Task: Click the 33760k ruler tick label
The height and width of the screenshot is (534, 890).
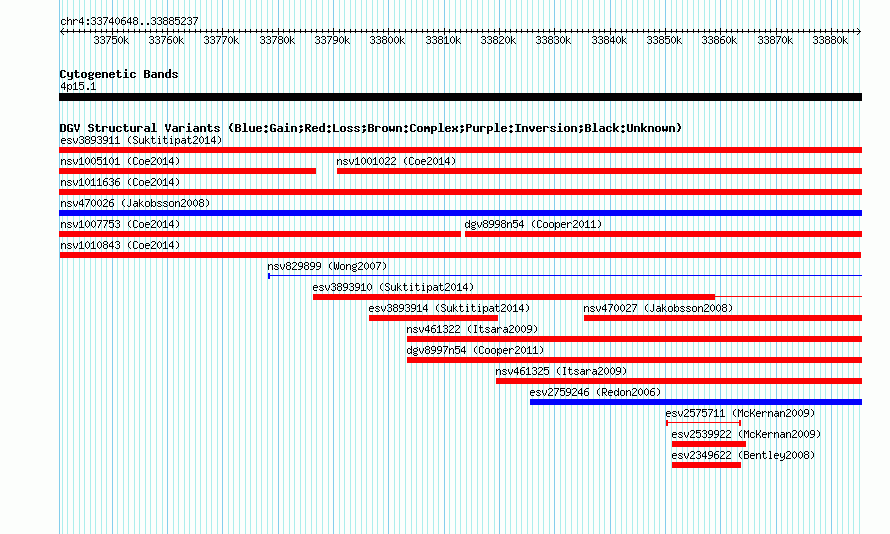Action: [166, 40]
